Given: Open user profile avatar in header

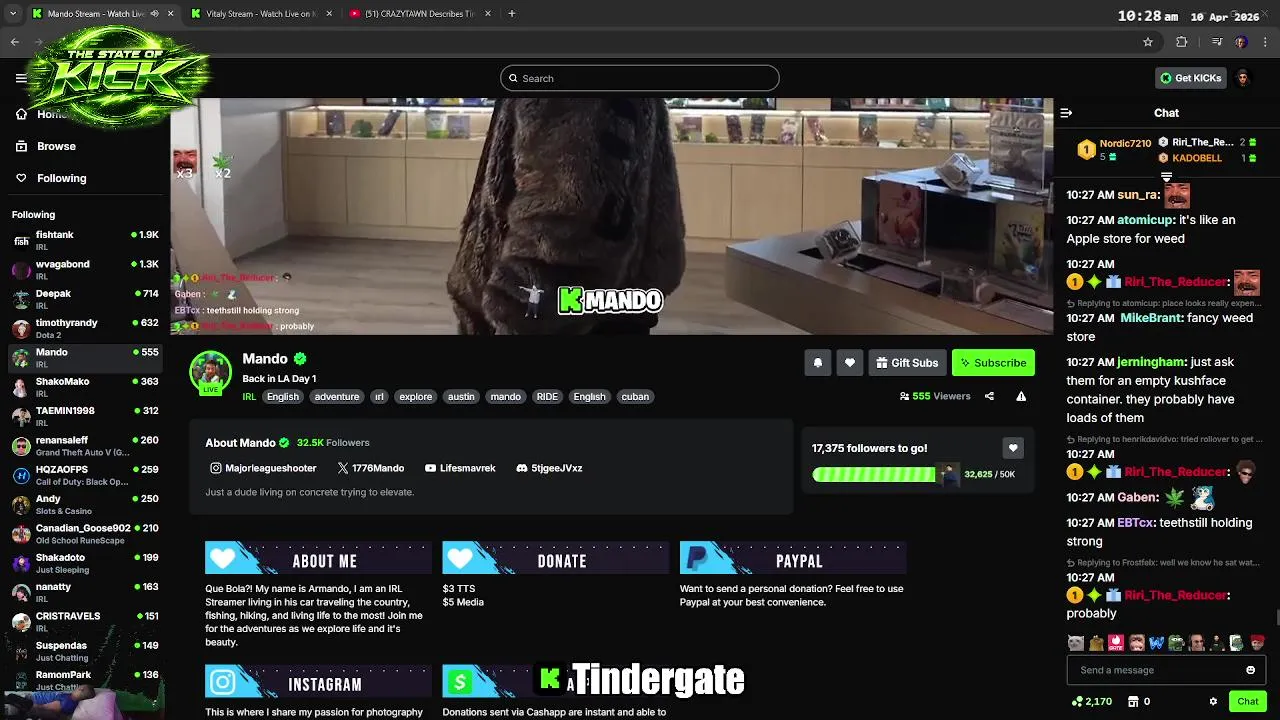Looking at the screenshot, I should [x=1243, y=78].
